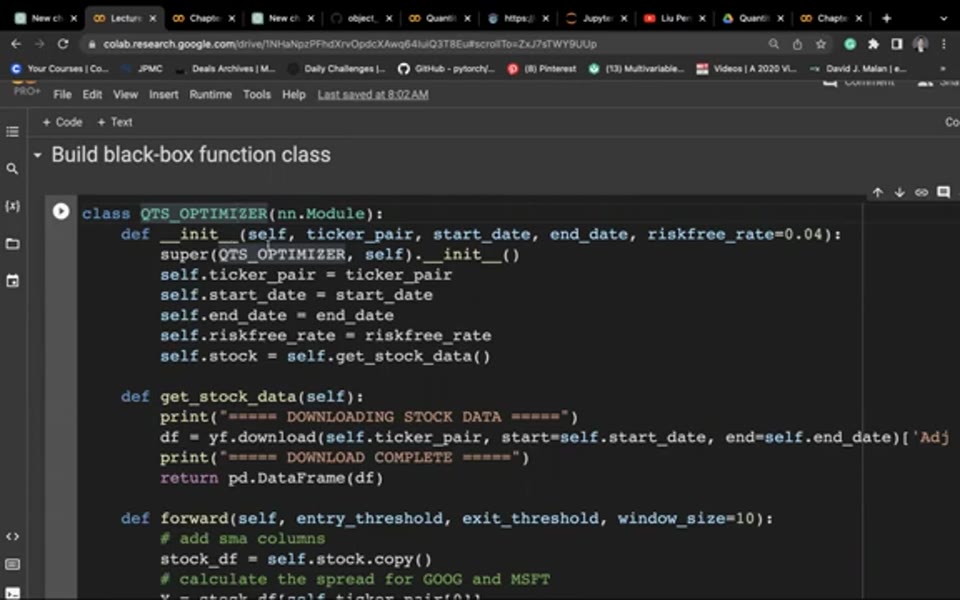The image size is (960, 600).
Task: Click the riskfree_rate=0.04 parameter text
Action: click(x=735, y=234)
